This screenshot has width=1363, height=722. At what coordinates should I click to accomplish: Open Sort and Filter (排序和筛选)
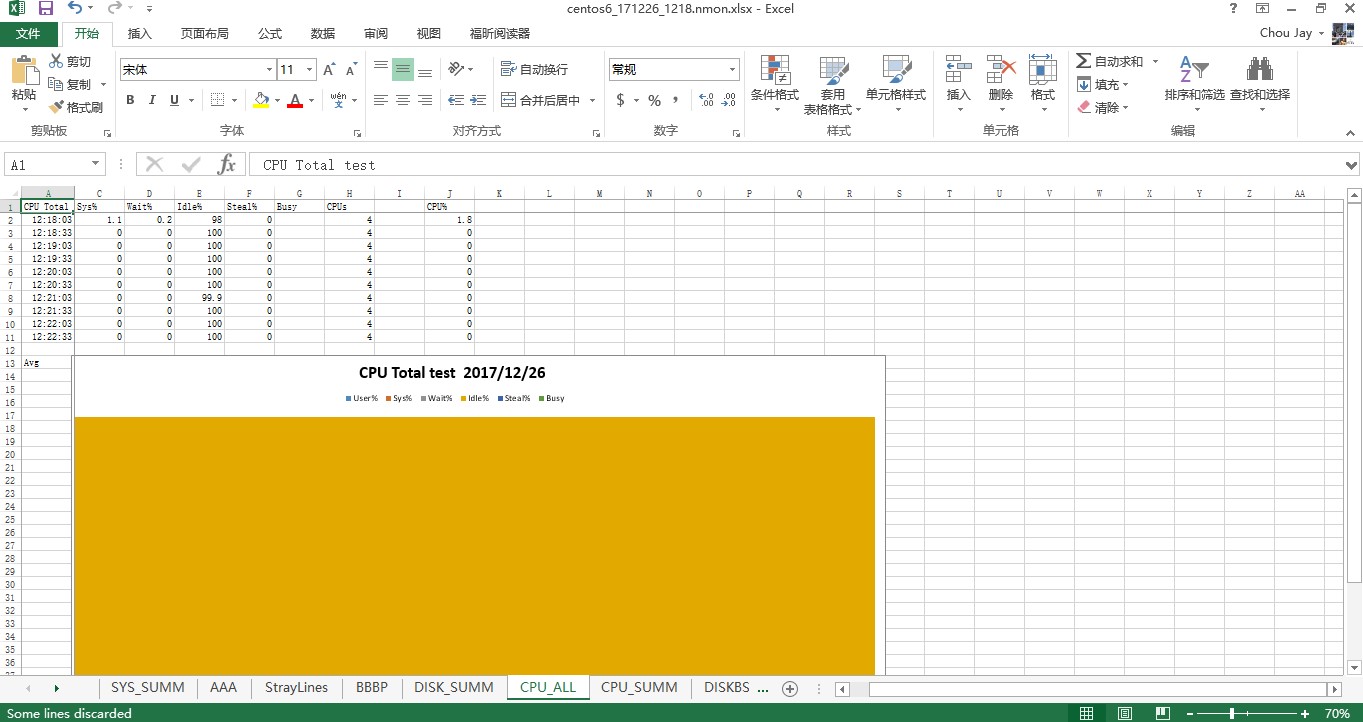[x=1194, y=84]
